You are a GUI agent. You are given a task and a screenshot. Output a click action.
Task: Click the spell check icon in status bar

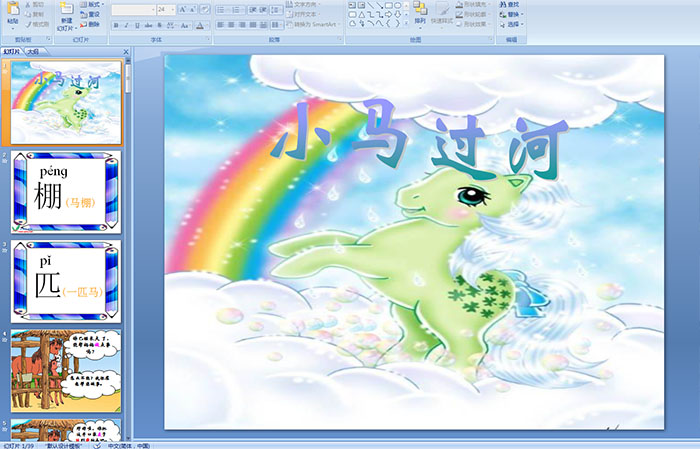pyautogui.click(x=97, y=445)
